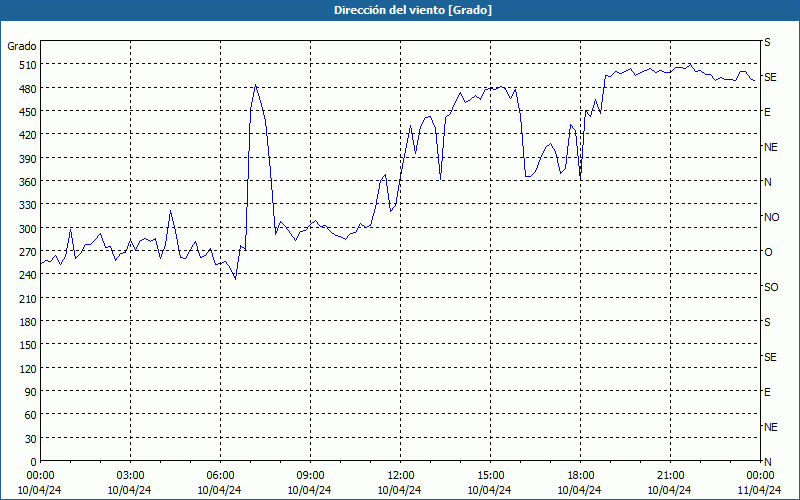800x500 pixels.
Task: Click the 15:00 time axis label
Action: pyautogui.click(x=490, y=476)
